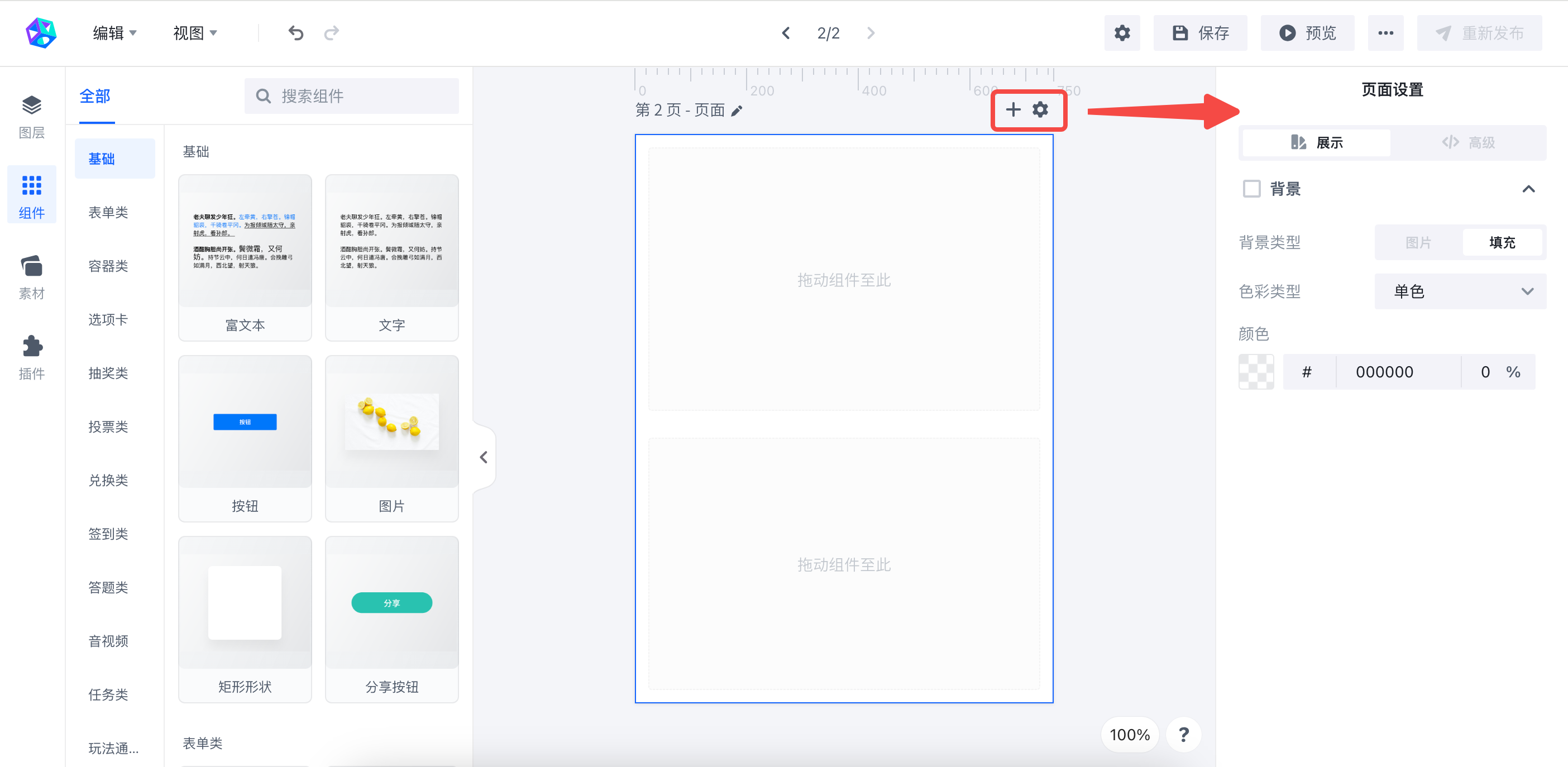
Task: Collapse the component panel with chevron
Action: coord(484,457)
